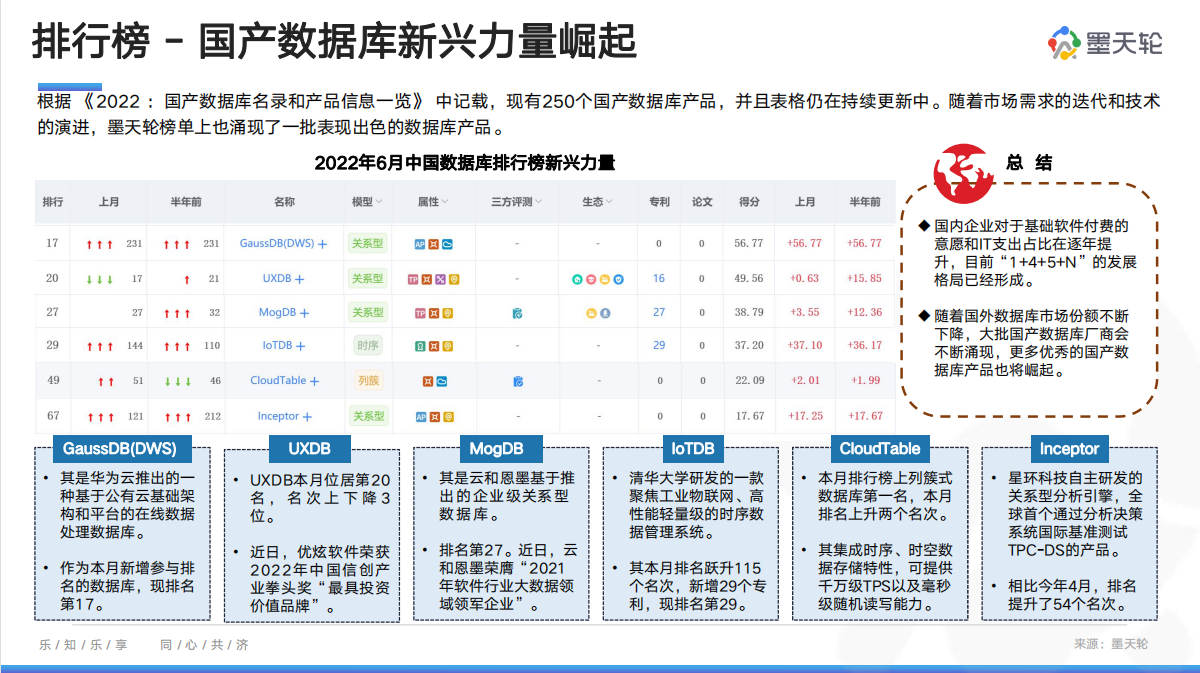Click the cloud attribute icon in GaussDB(DWS) row
Image resolution: width=1200 pixels, height=673 pixels.
447,244
